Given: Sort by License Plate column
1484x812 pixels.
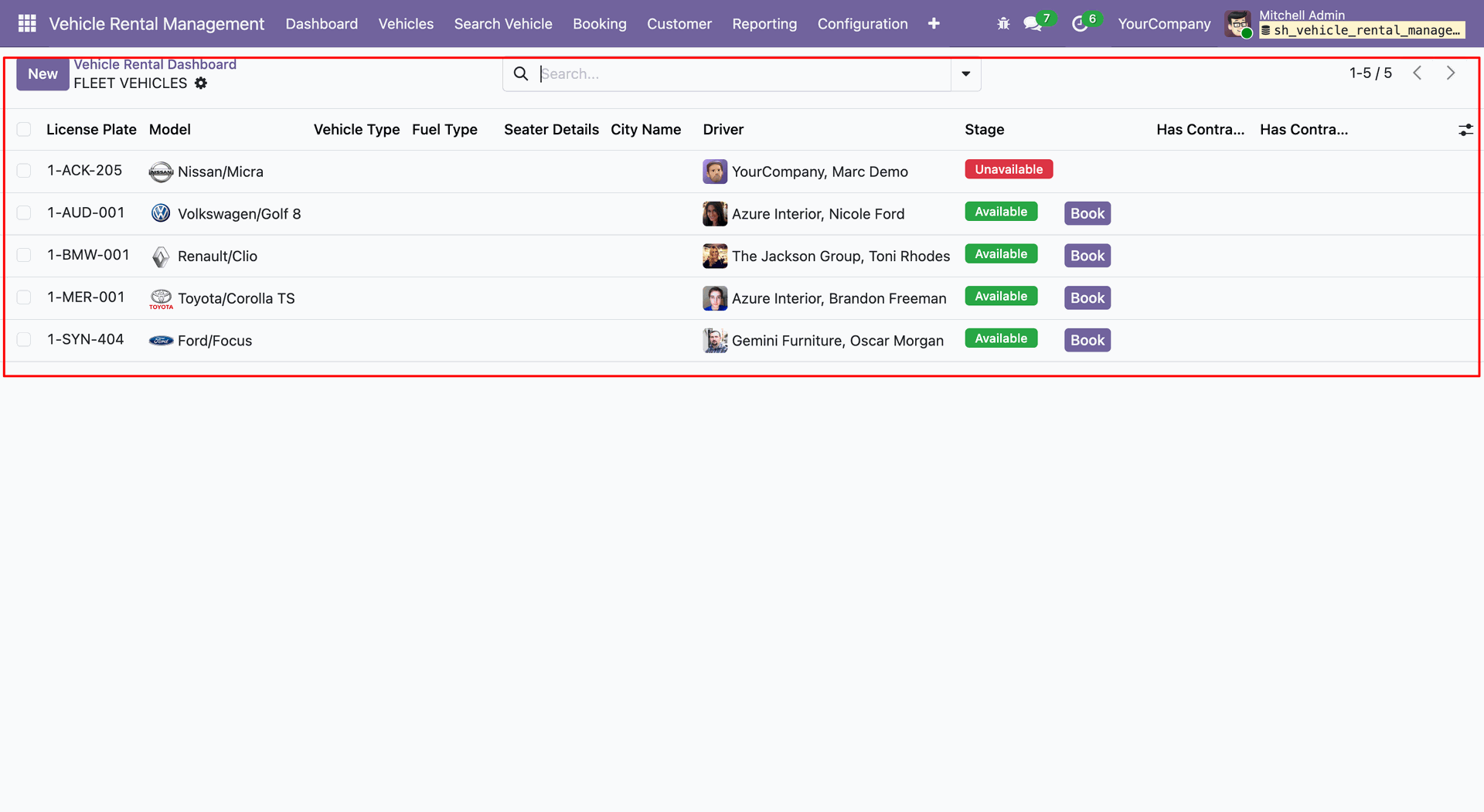Looking at the screenshot, I should pos(91,130).
